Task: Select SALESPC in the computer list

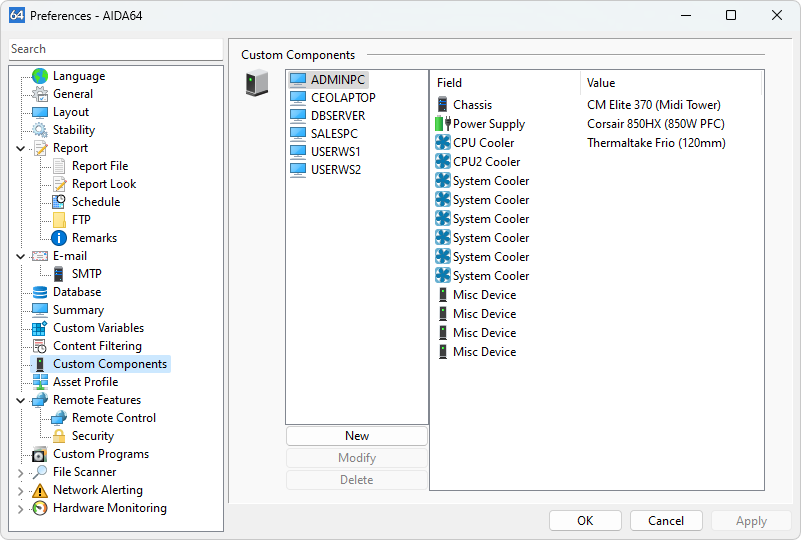Action: tap(334, 133)
